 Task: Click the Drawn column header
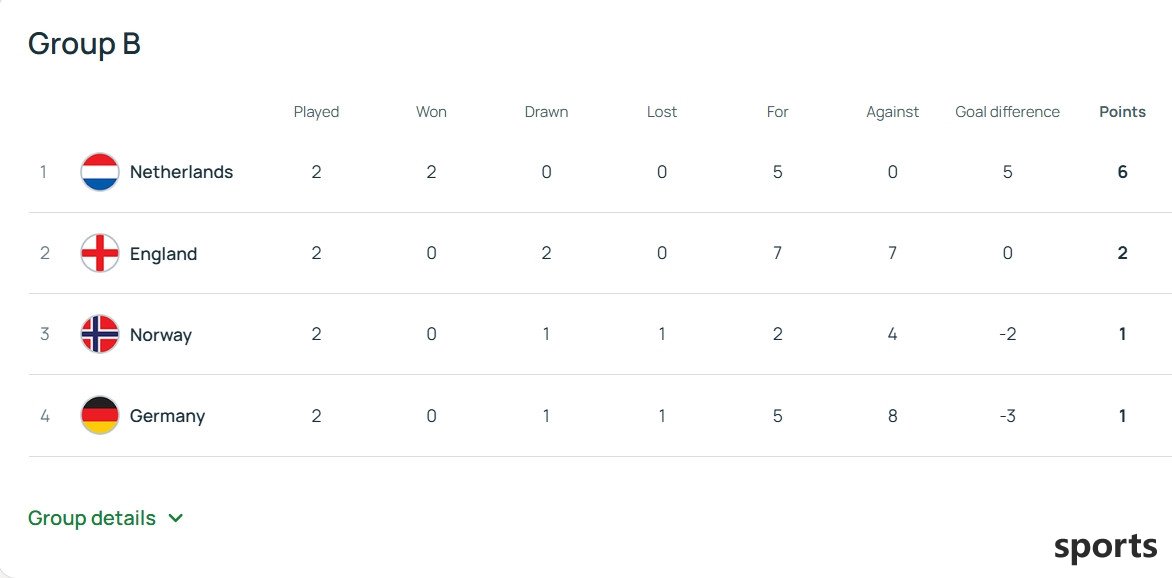pyautogui.click(x=546, y=112)
